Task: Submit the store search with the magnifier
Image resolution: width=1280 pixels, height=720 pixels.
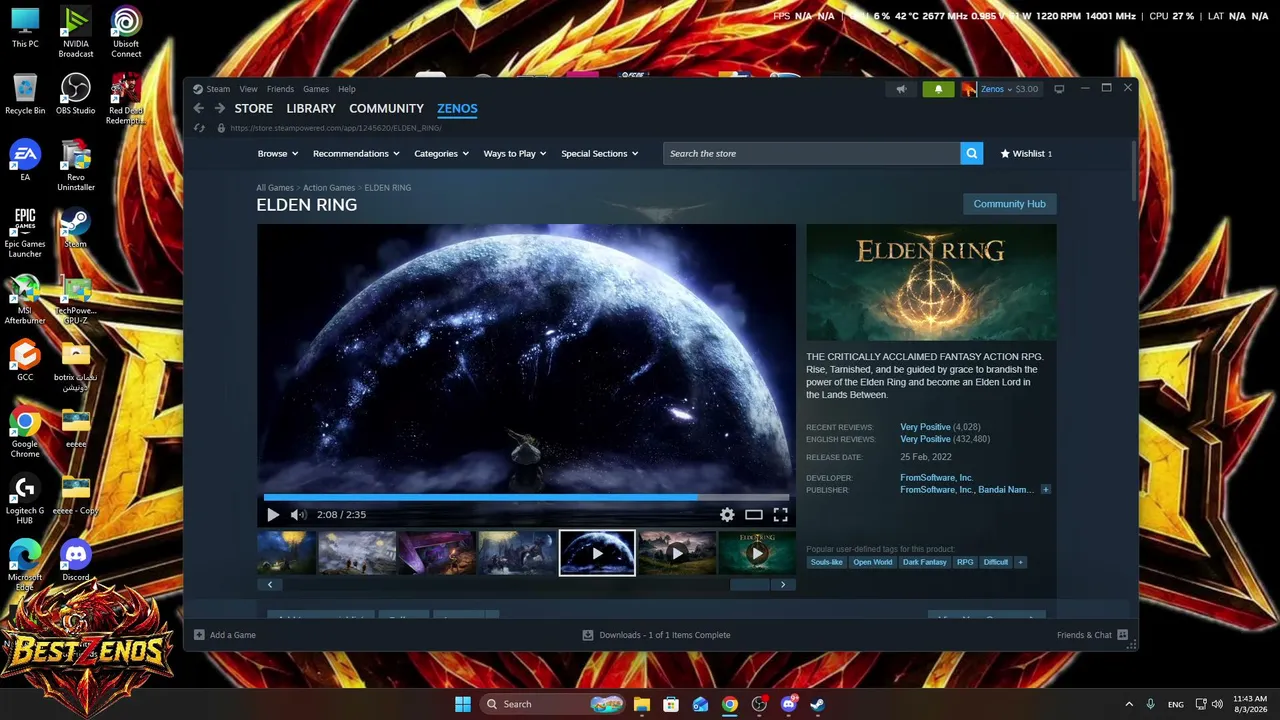Action: point(971,154)
